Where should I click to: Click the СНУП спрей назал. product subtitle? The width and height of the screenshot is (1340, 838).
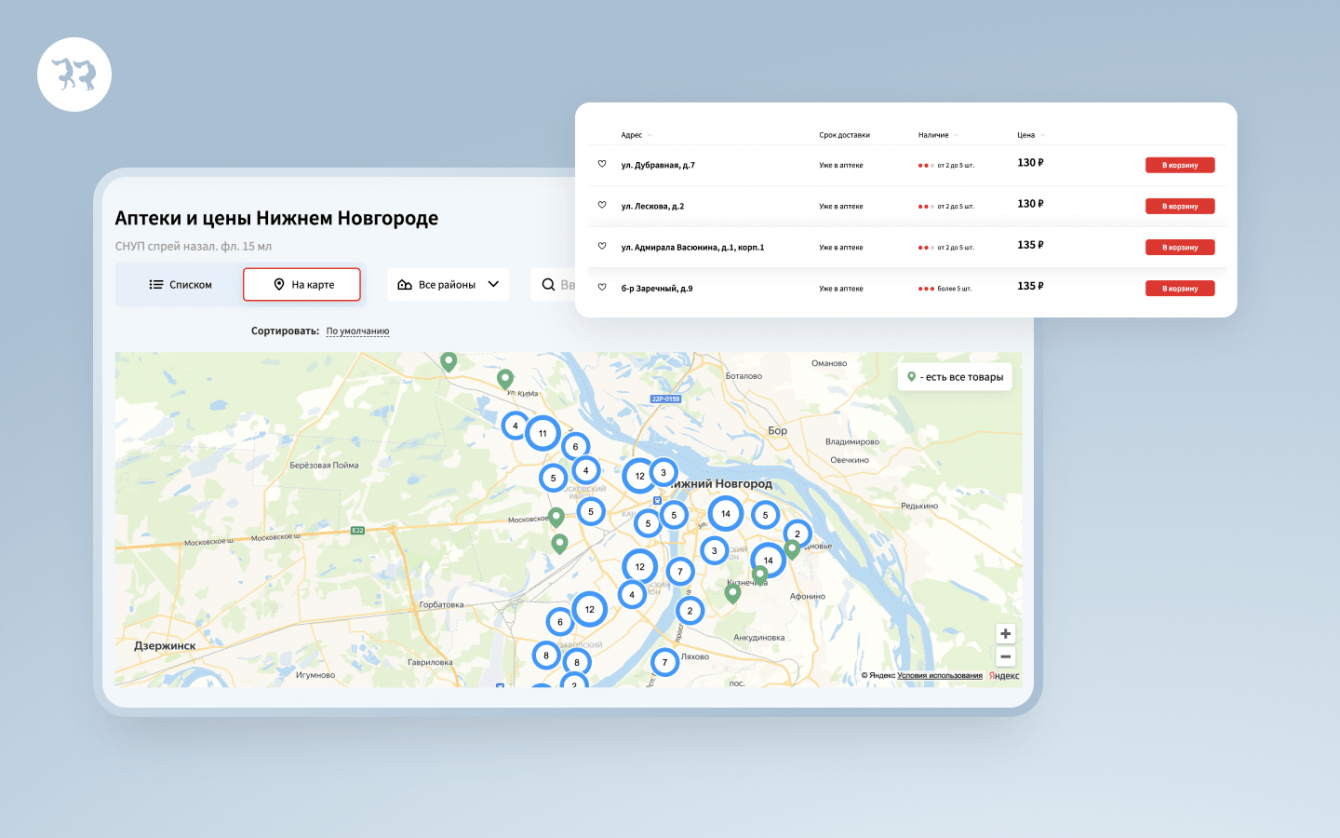(x=193, y=246)
